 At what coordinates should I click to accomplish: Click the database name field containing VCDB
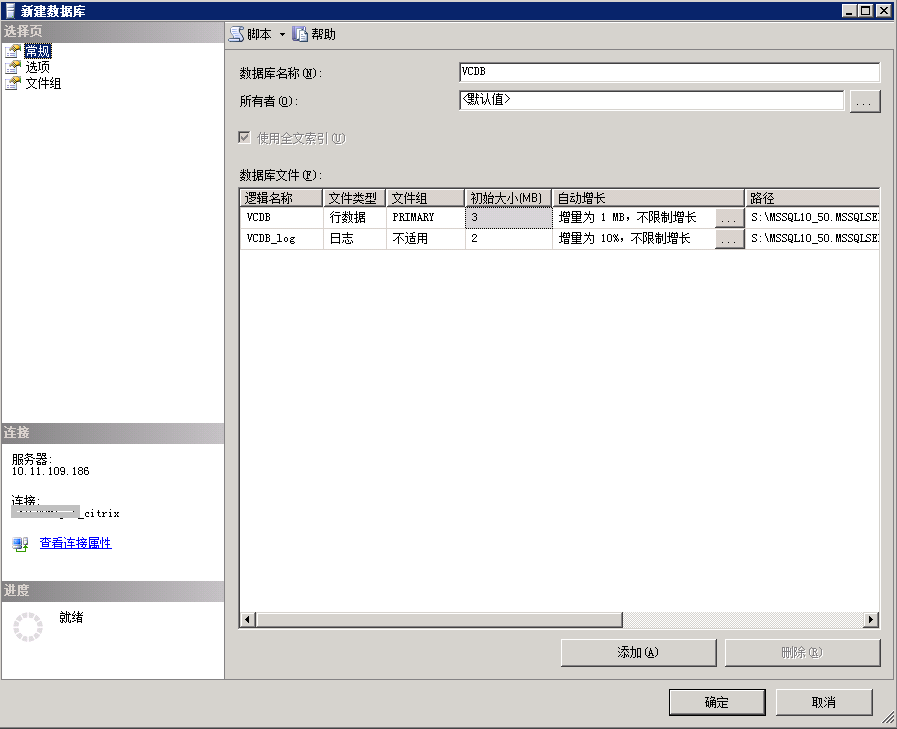pyautogui.click(x=669, y=72)
